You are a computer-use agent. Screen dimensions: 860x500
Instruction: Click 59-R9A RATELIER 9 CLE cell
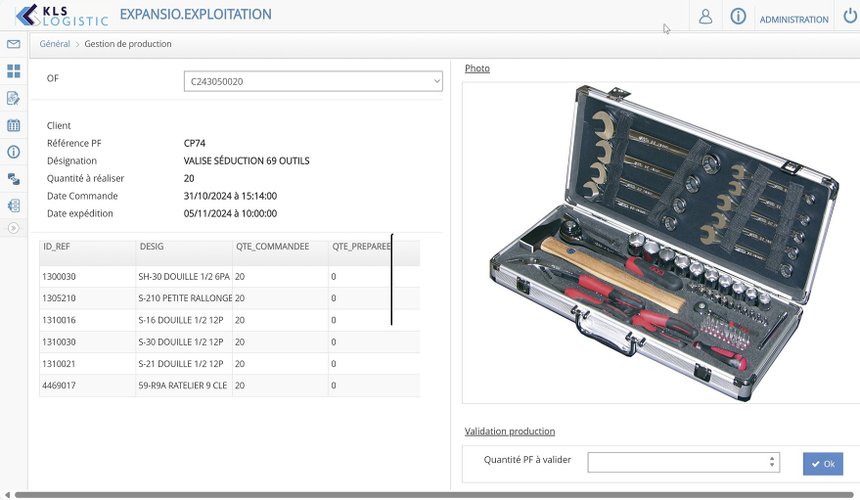pos(184,386)
